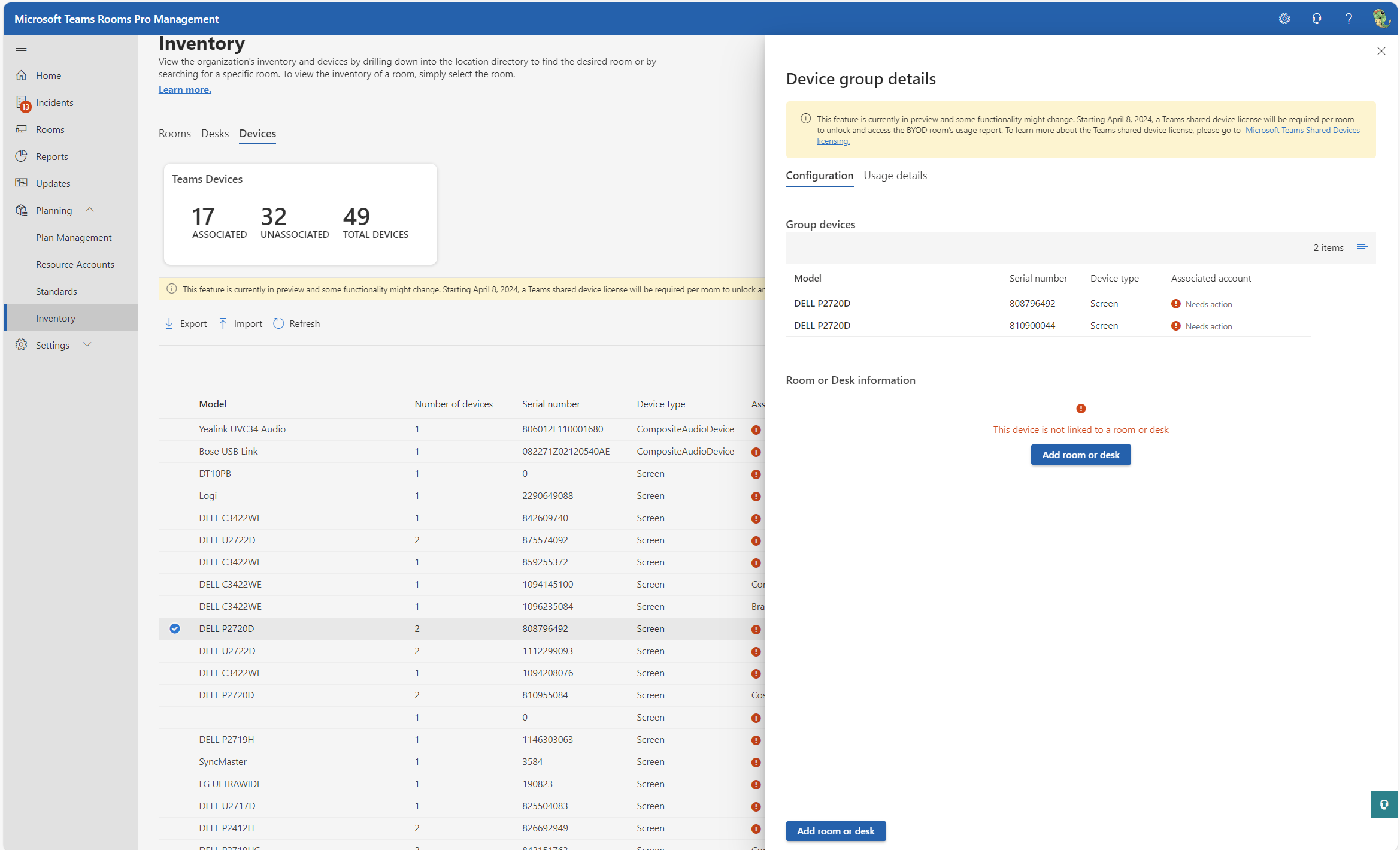
Task: Click unlinked device warning icon in panel
Action: [1080, 409]
